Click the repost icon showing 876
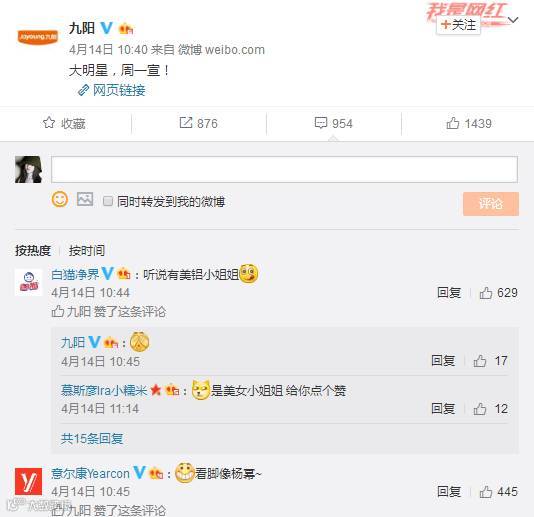The height and width of the screenshot is (517, 534). tap(186, 123)
